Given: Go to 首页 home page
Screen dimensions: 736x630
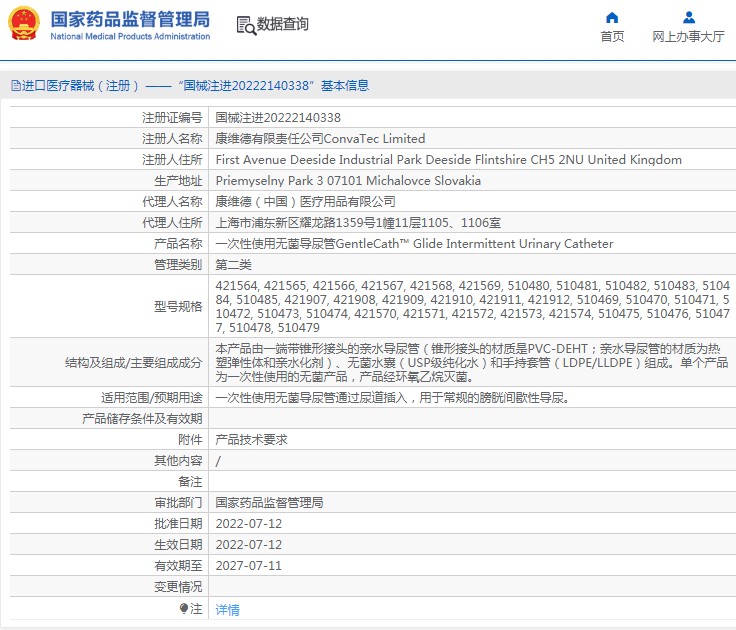Looking at the screenshot, I should (x=613, y=37).
